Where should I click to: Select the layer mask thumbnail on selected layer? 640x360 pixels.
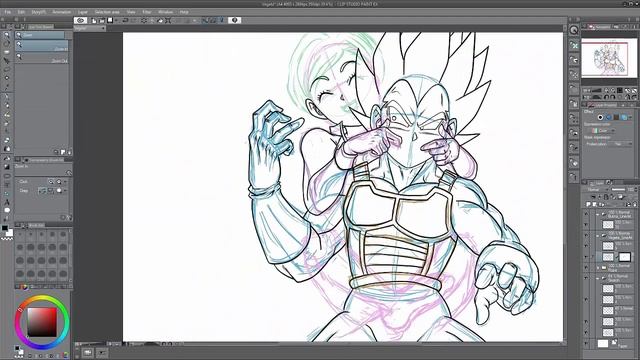click(624, 257)
